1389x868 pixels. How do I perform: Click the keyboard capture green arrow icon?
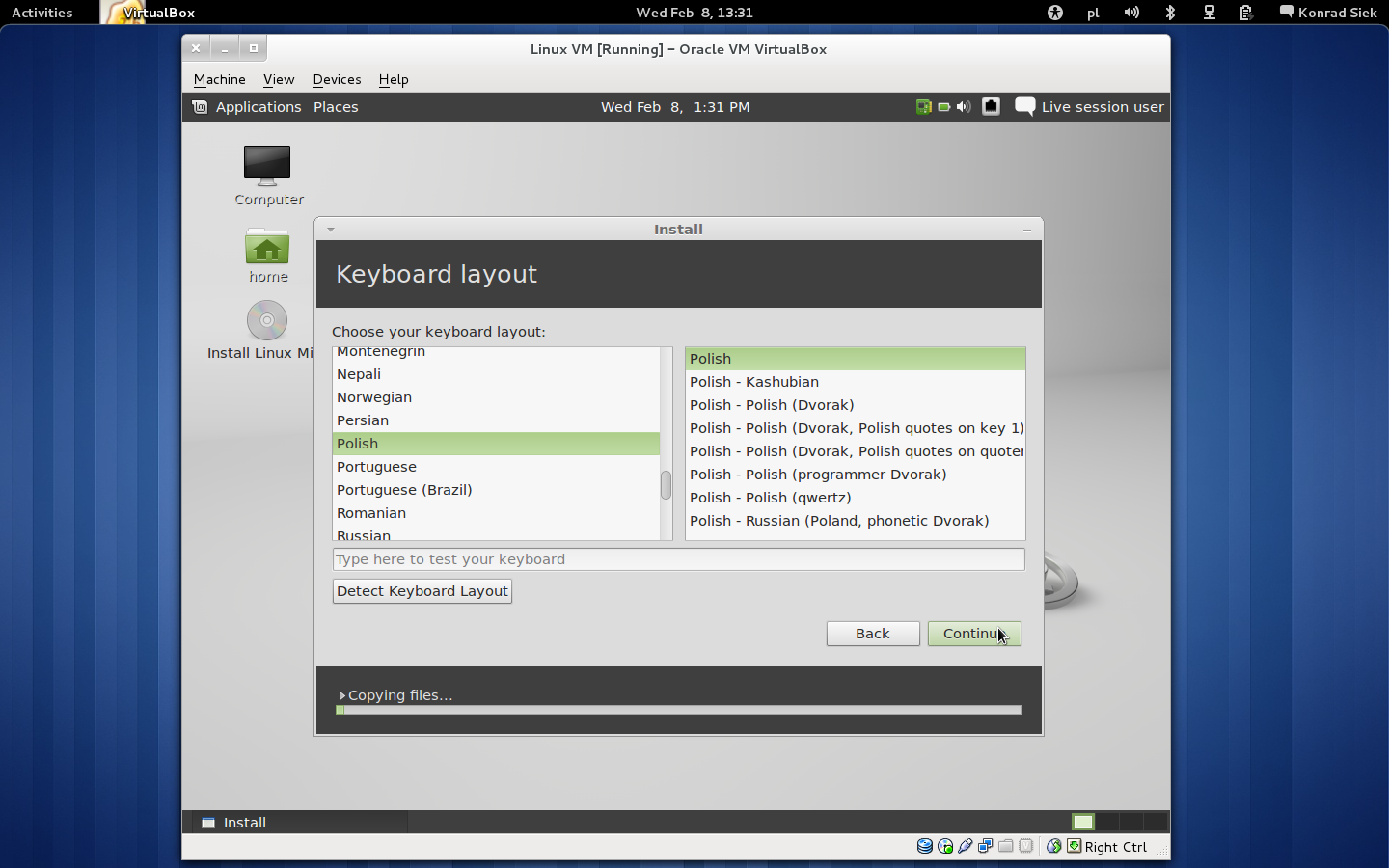pyautogui.click(x=1074, y=846)
